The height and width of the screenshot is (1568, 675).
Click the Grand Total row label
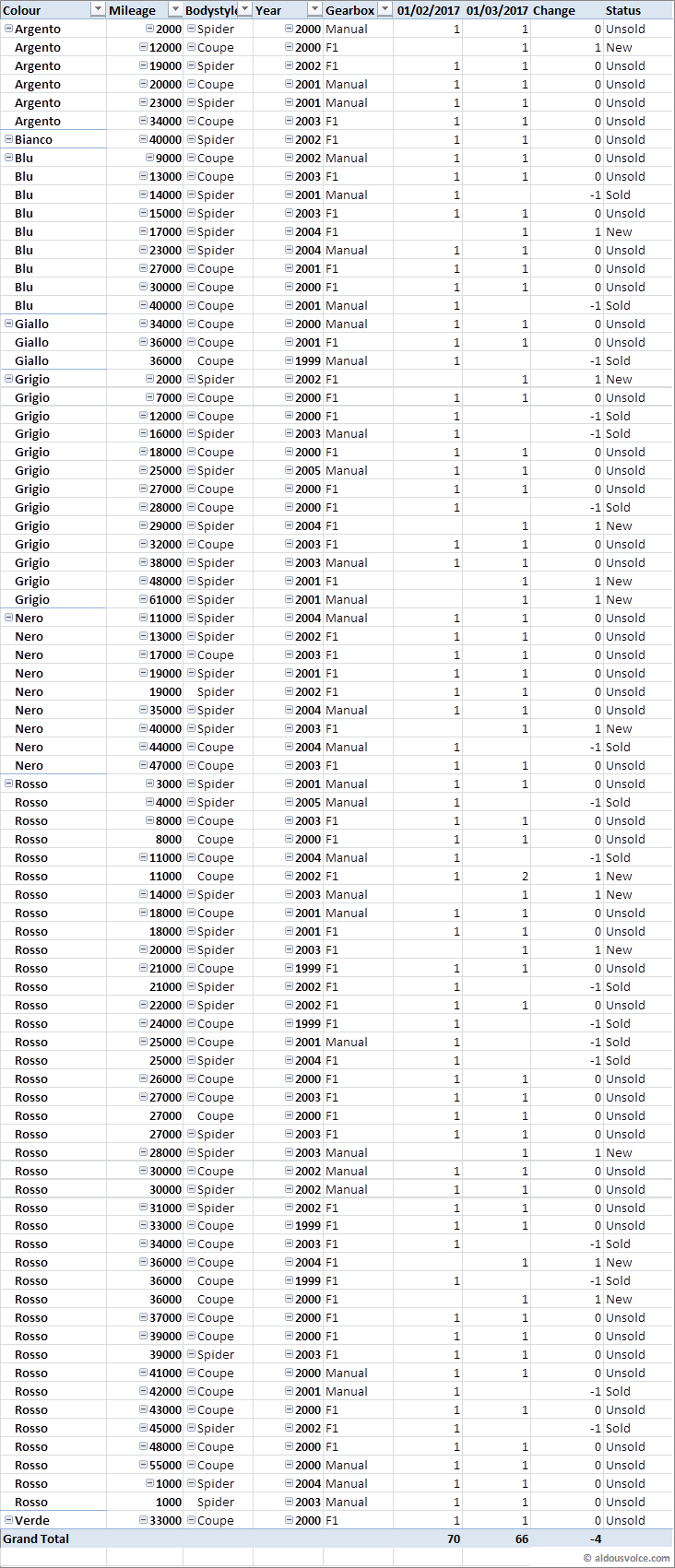coord(36,1539)
